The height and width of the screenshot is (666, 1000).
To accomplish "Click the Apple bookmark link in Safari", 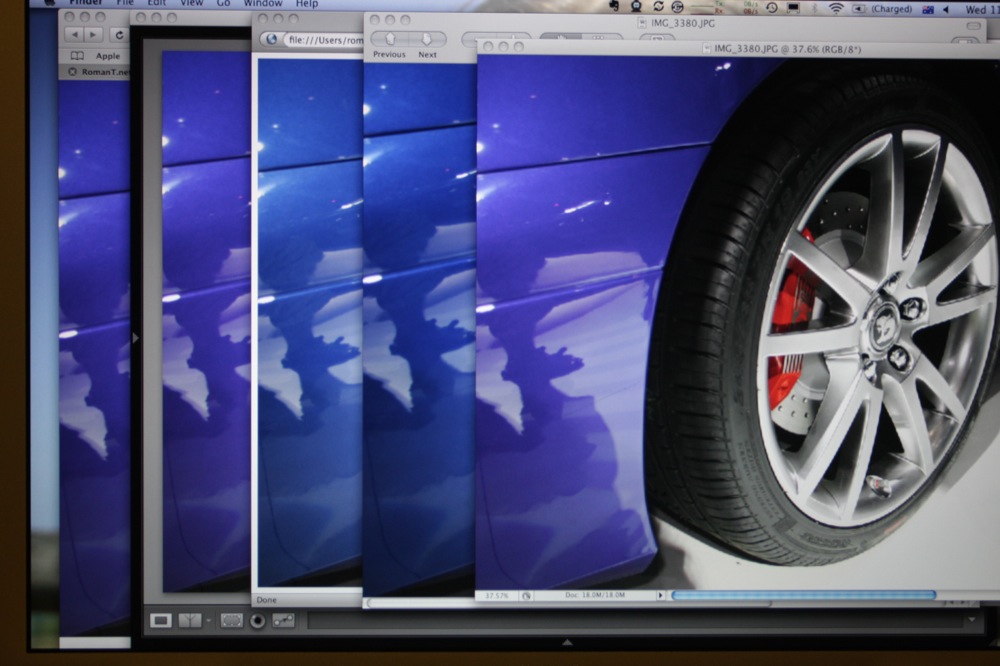I will [x=107, y=56].
